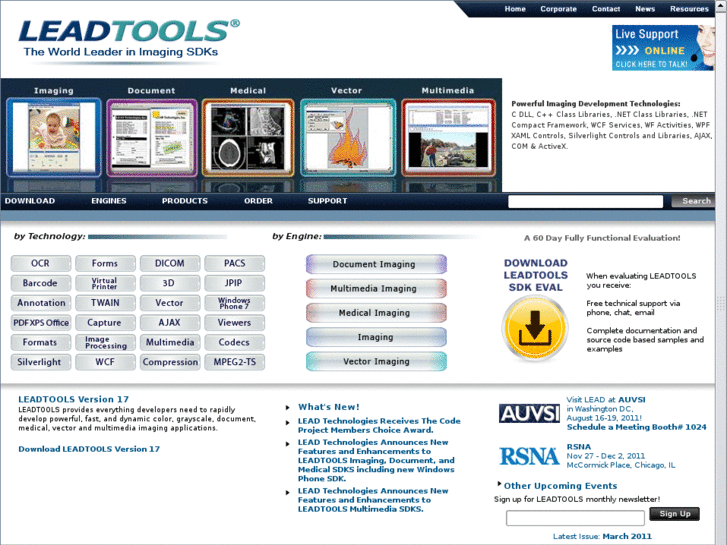Open the What's New! link
727x545 pixels.
tap(329, 407)
